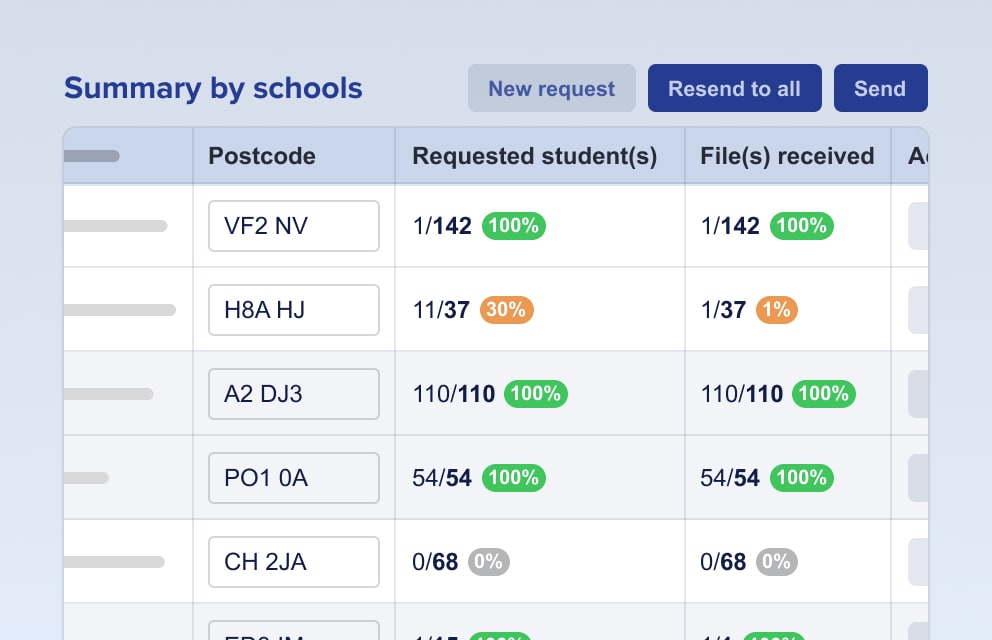The width and height of the screenshot is (992, 640).
Task: Open the H8A HJ postcode field
Action: [x=294, y=310]
